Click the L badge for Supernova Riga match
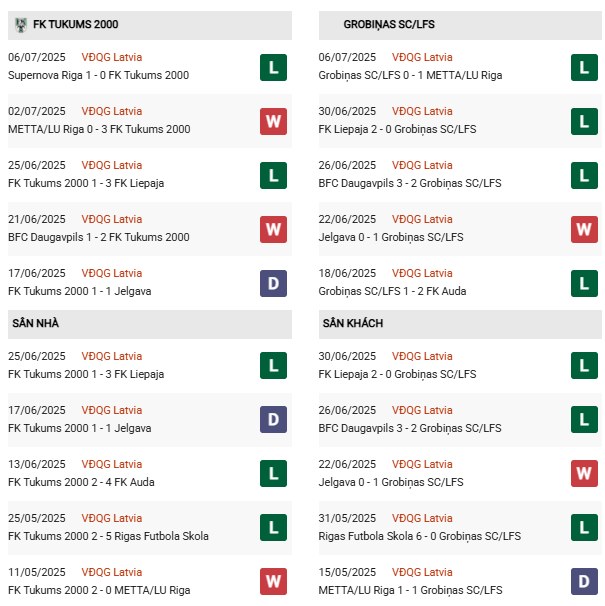Viewport: 605px width, 606px height. [x=273, y=67]
